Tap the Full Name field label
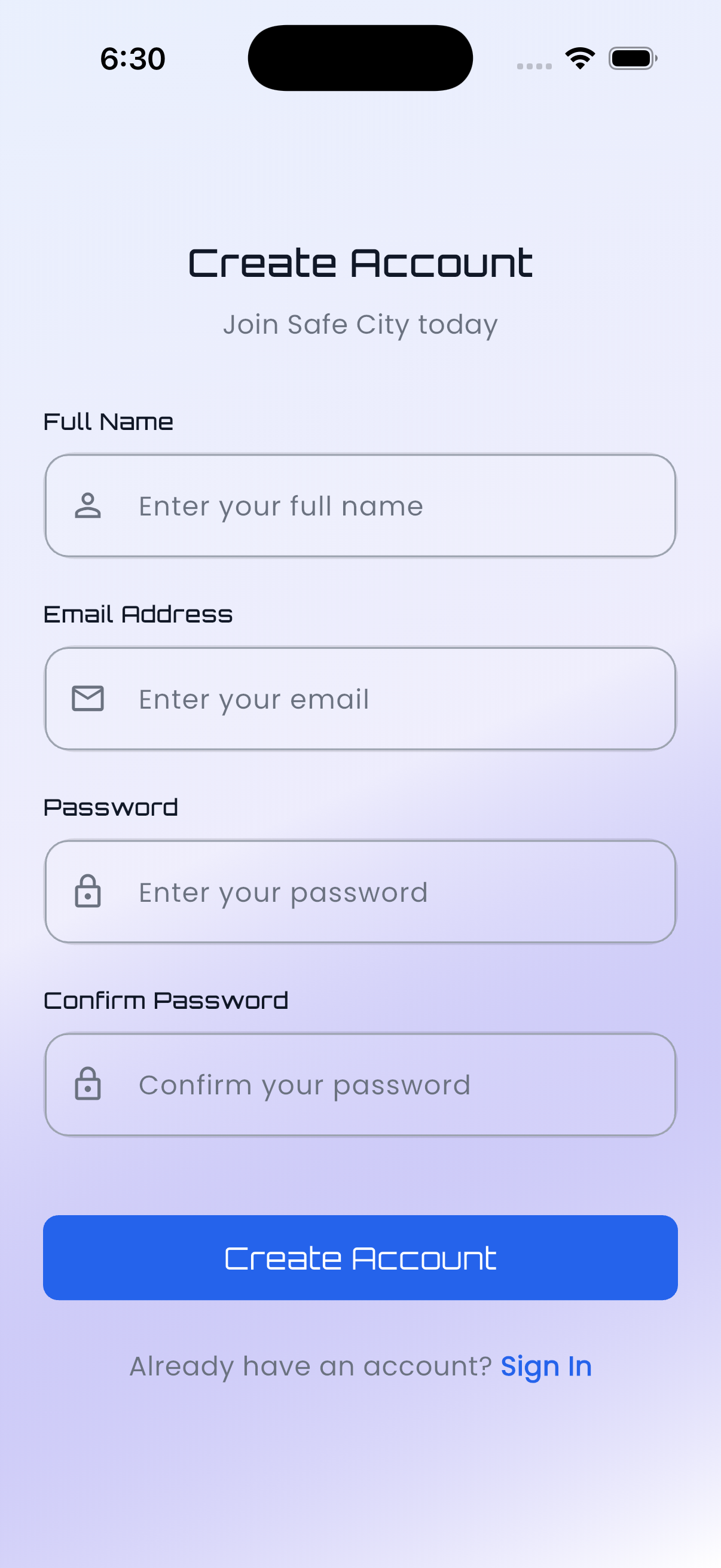 click(108, 422)
